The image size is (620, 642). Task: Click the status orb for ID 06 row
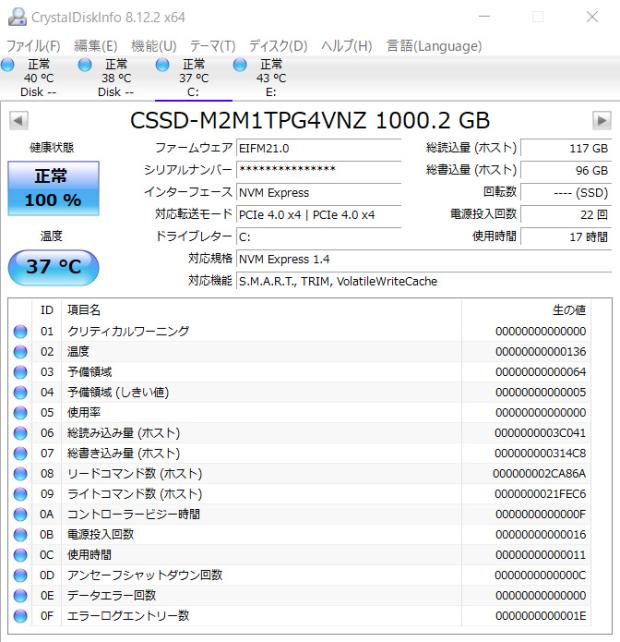click(x=20, y=433)
